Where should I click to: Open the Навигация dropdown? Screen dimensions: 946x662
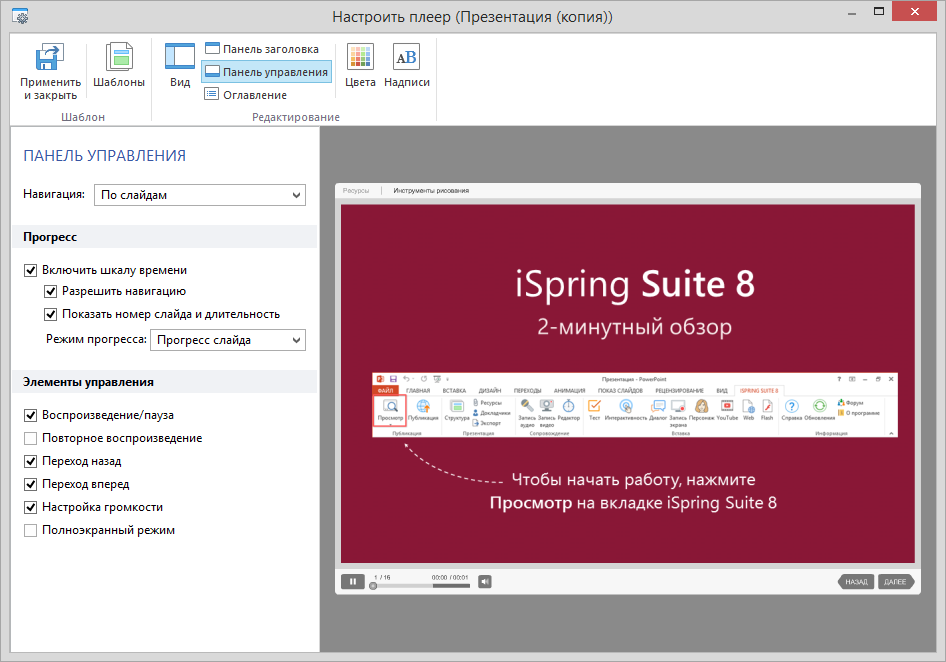click(x=200, y=195)
